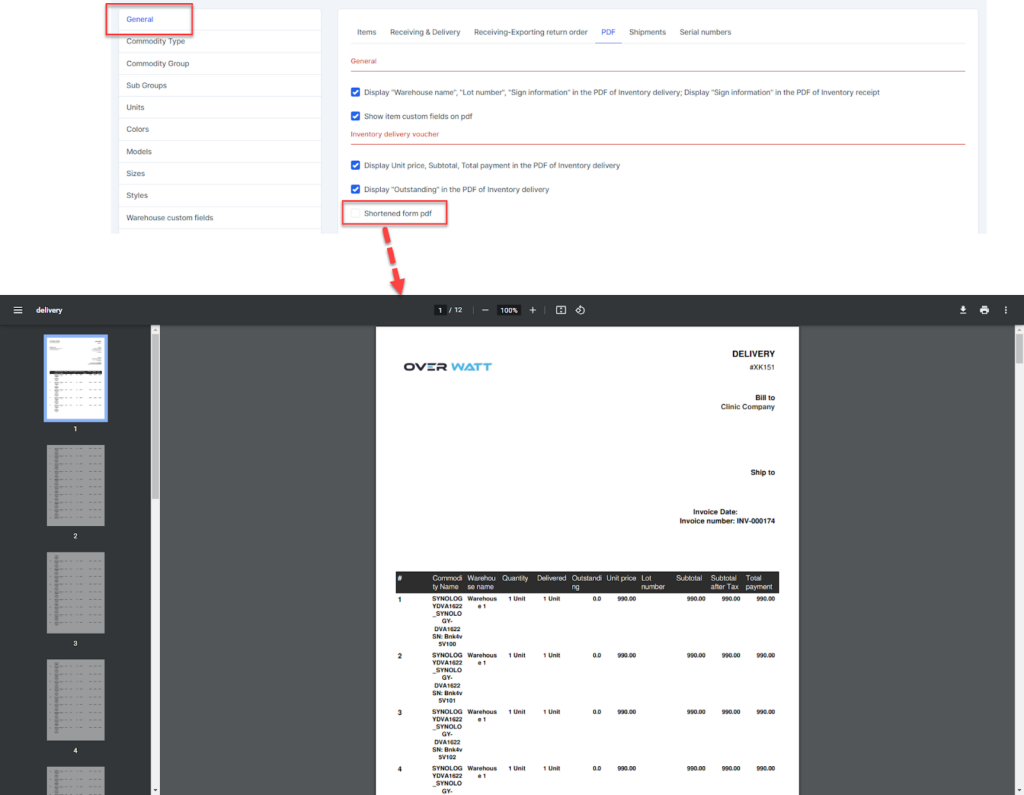
Task: Select Commodity Type in the left menu
Action: tap(155, 41)
